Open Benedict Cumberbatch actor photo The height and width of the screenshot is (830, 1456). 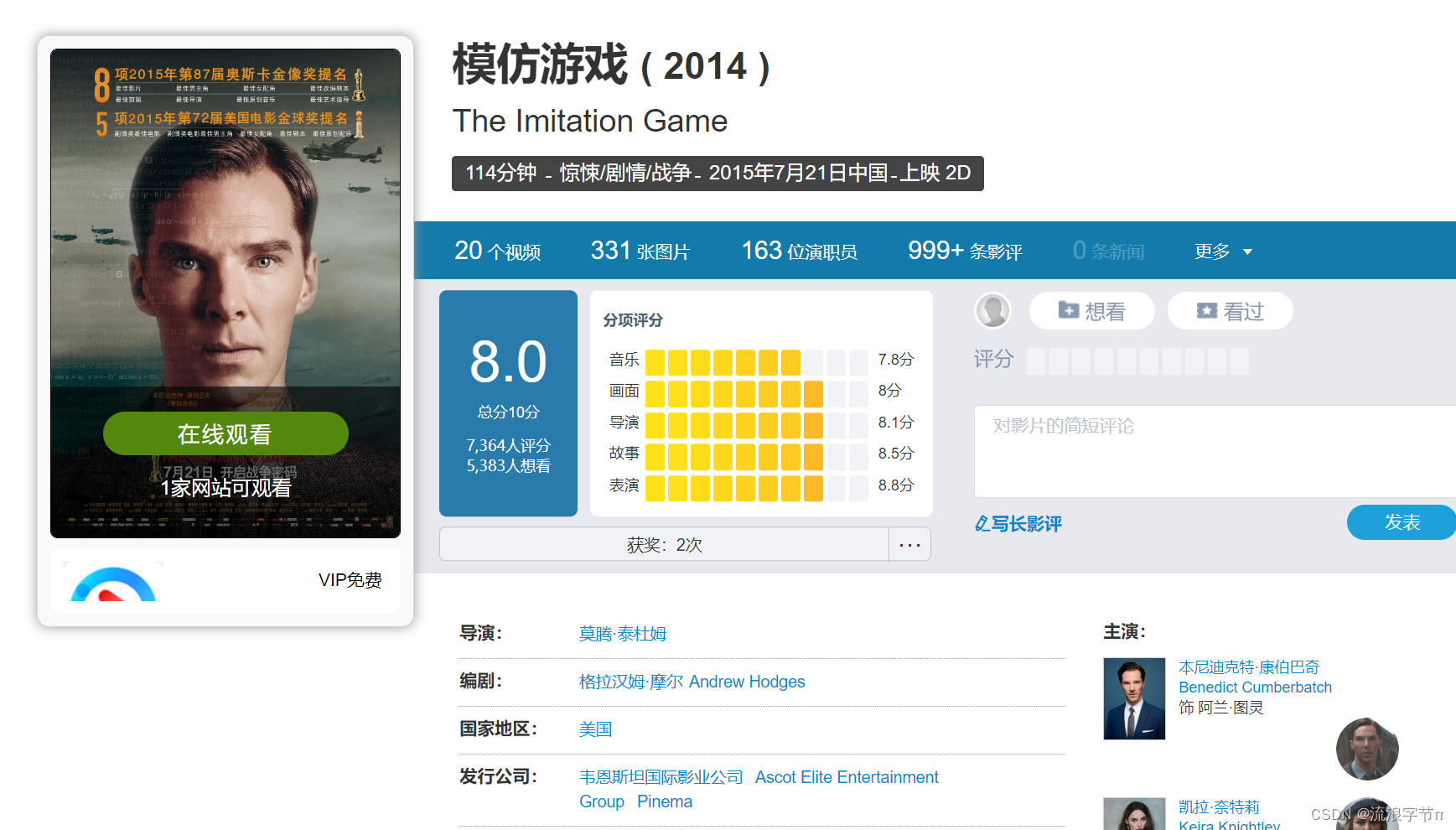[1134, 698]
